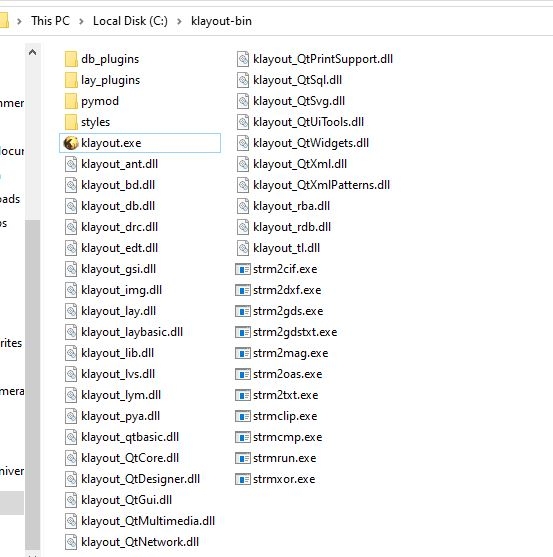Click the strmxor.exe program icon
The image size is (553, 557).
click(x=243, y=479)
